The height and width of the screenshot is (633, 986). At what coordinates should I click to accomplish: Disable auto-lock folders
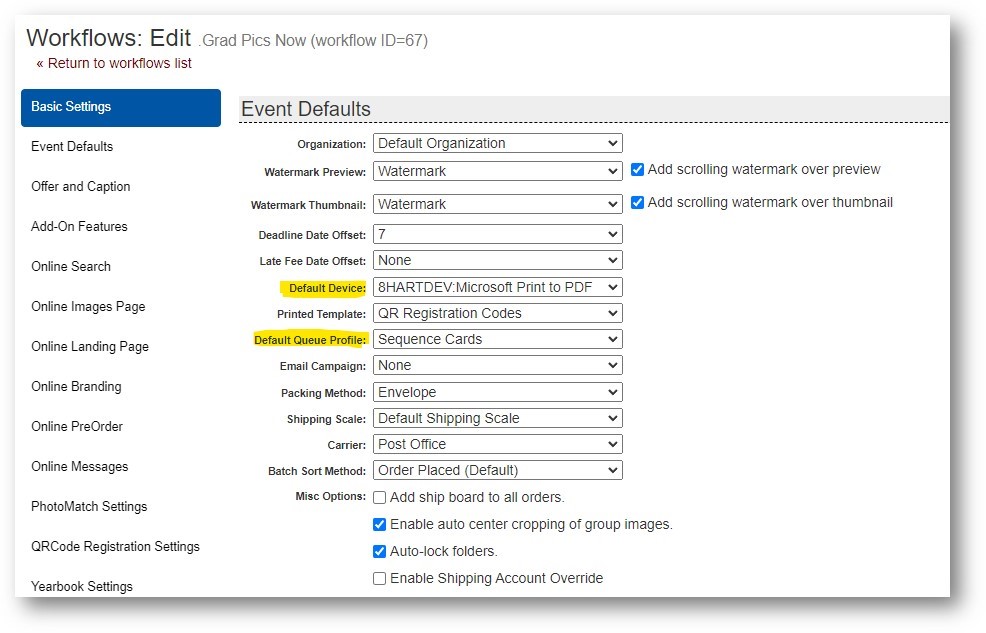click(379, 551)
